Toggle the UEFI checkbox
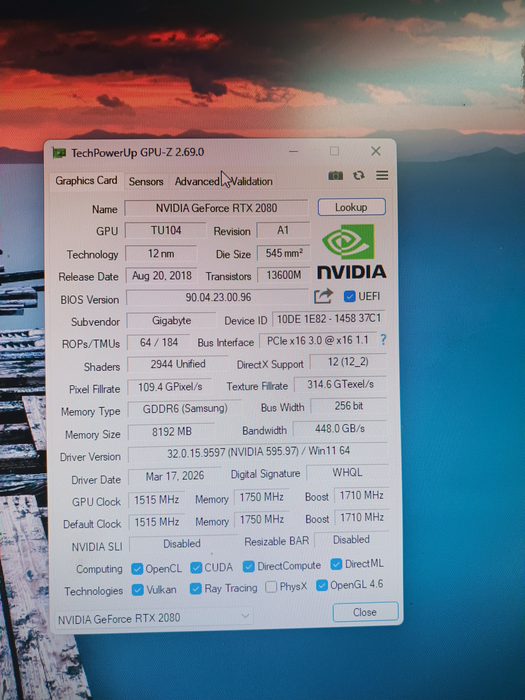This screenshot has width=525, height=700. click(x=349, y=296)
